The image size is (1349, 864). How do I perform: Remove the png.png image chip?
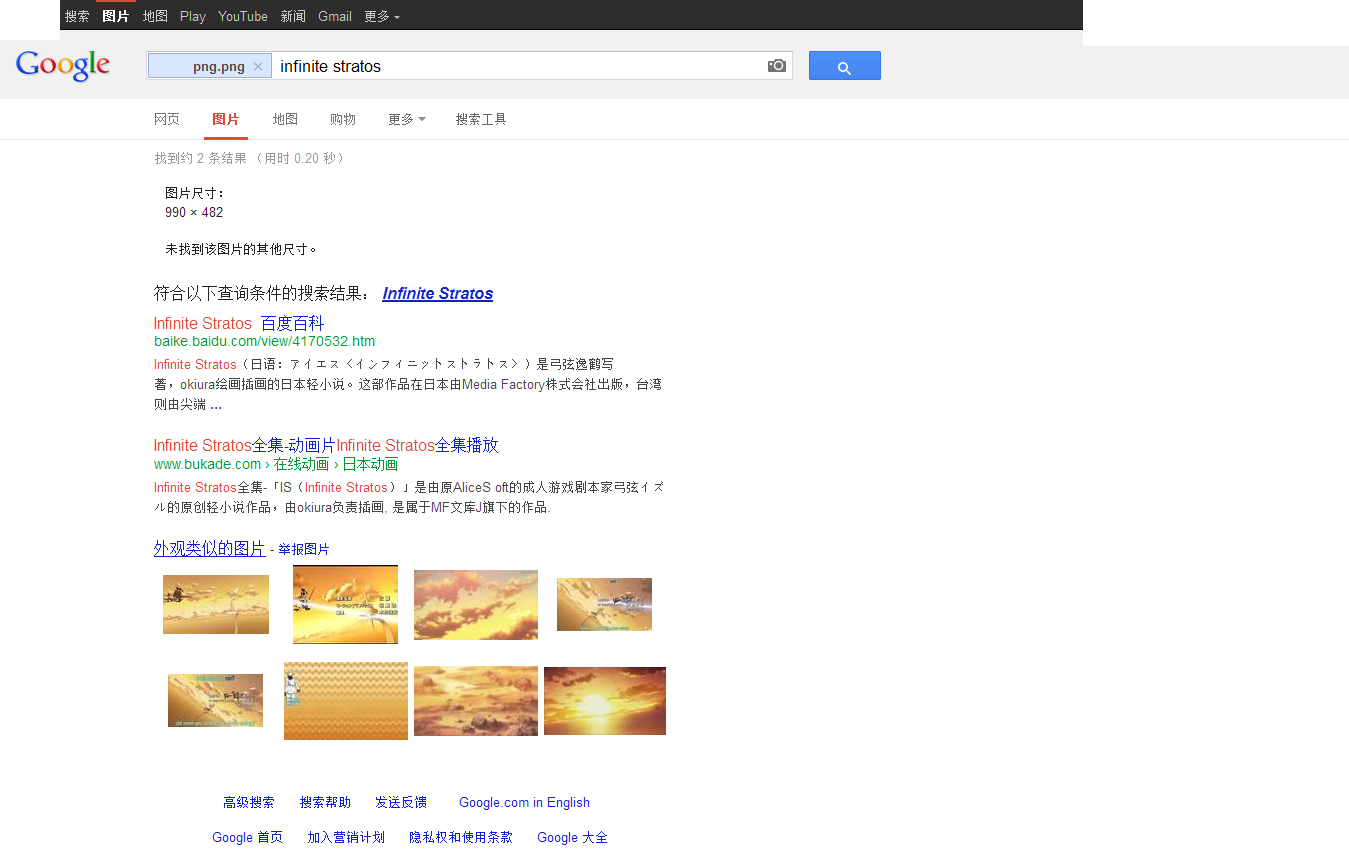(258, 67)
